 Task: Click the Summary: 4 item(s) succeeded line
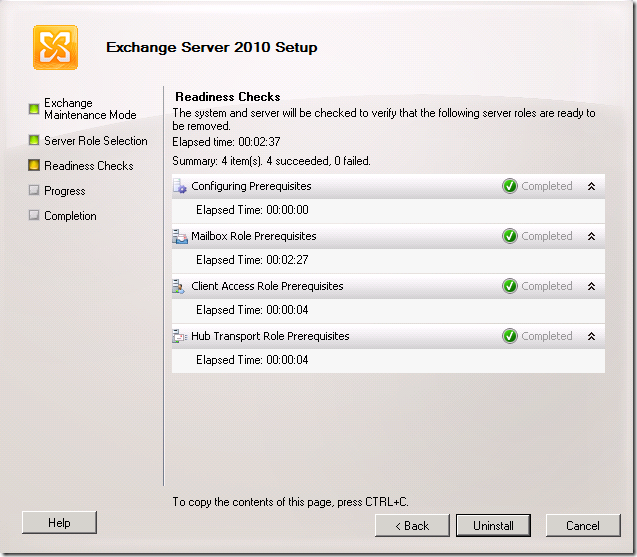coord(271,161)
